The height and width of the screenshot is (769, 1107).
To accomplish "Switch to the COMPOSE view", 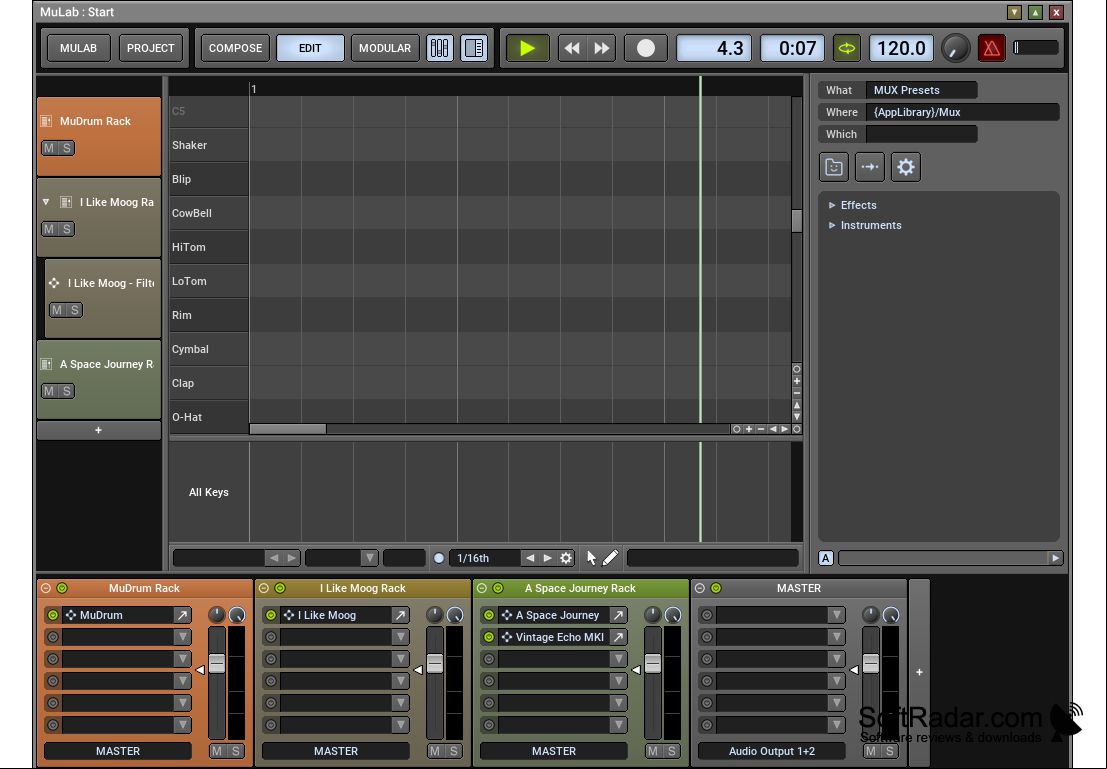I will [235, 48].
